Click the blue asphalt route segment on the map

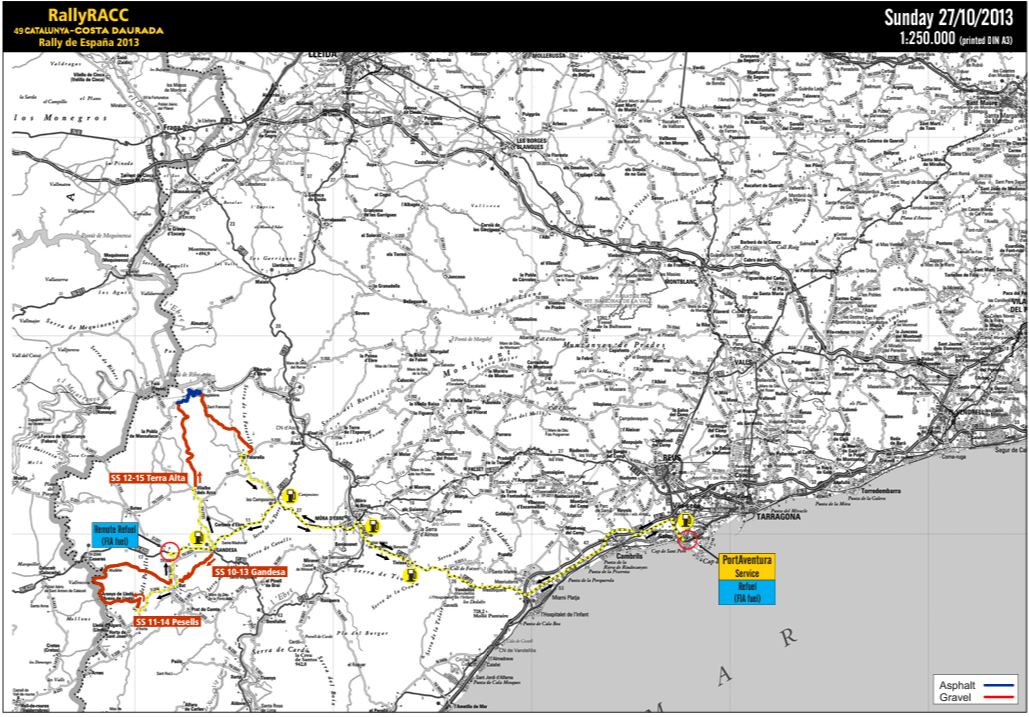[x=189, y=396]
